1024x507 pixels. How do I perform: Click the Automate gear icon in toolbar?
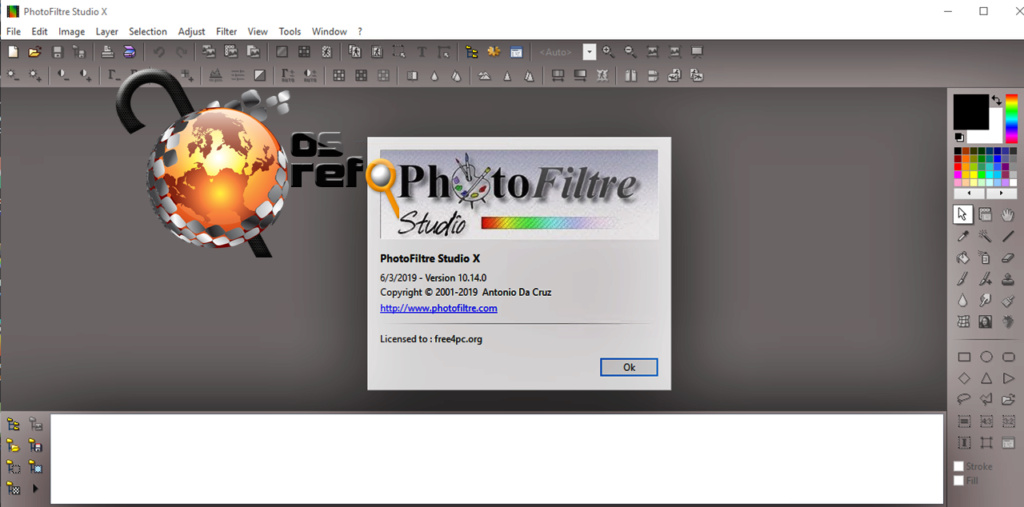(494, 52)
